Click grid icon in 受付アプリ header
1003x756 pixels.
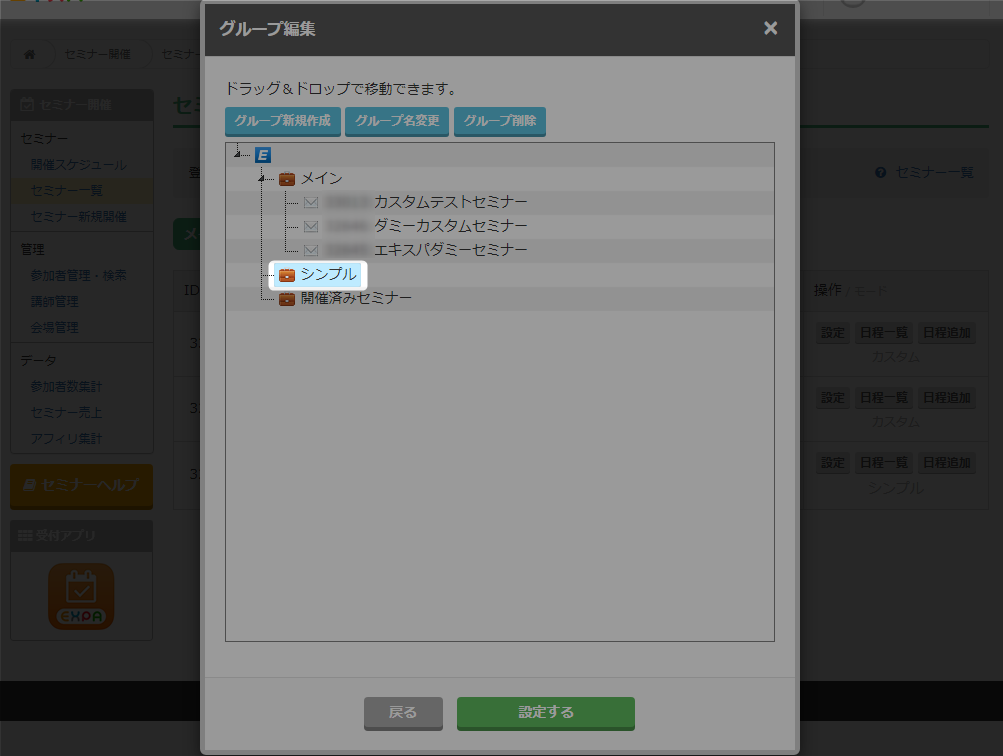point(25,535)
